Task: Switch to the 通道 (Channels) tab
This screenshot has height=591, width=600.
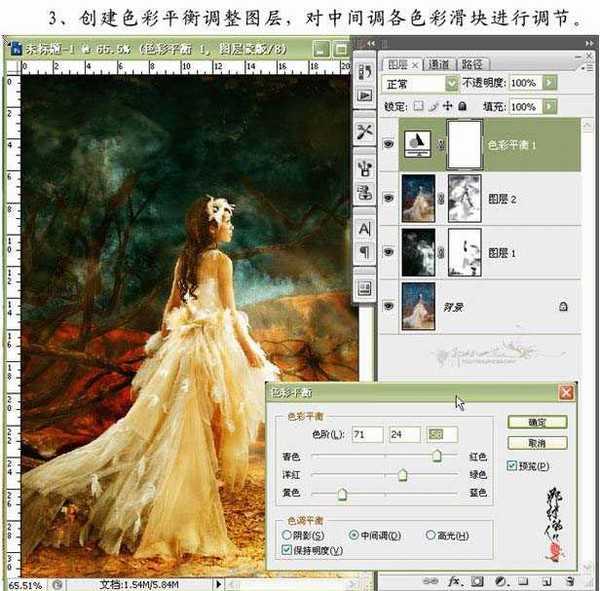Action: tap(441, 62)
